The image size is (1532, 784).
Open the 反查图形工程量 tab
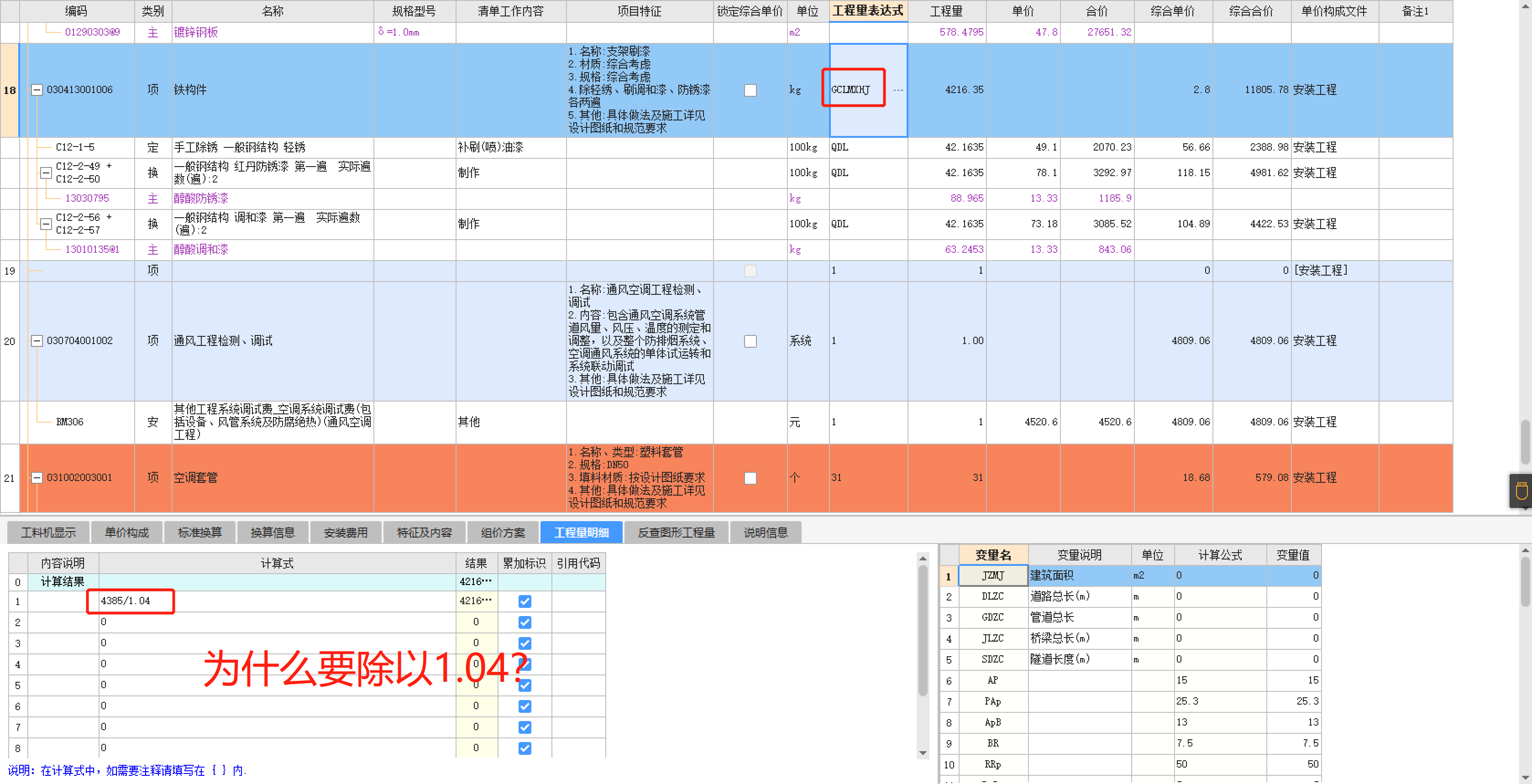(x=676, y=533)
